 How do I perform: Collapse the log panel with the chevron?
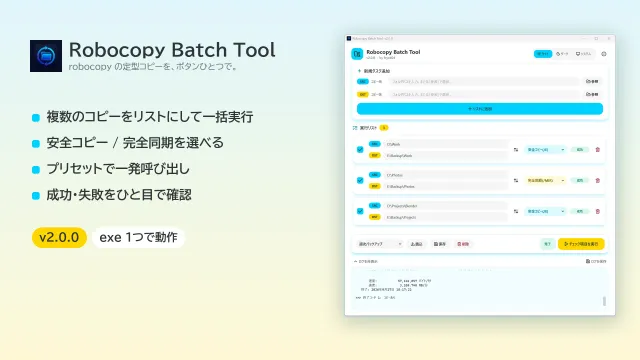point(356,261)
